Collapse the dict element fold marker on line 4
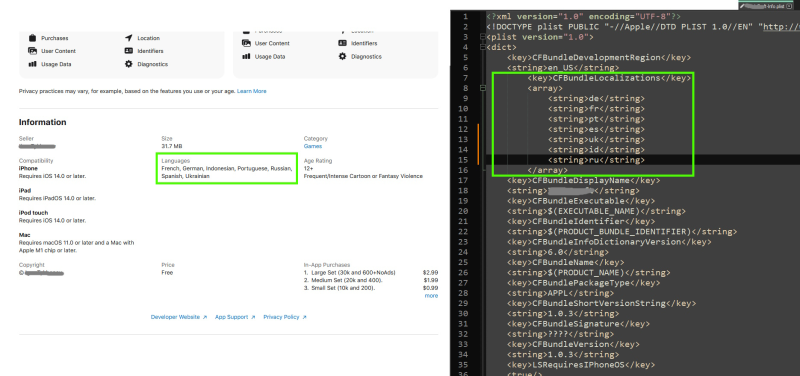 coord(483,47)
